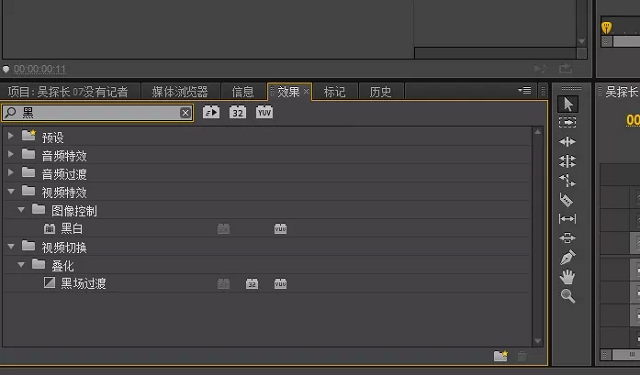Select the 视频特效 folder label
This screenshot has height=375, width=640.
point(64,193)
